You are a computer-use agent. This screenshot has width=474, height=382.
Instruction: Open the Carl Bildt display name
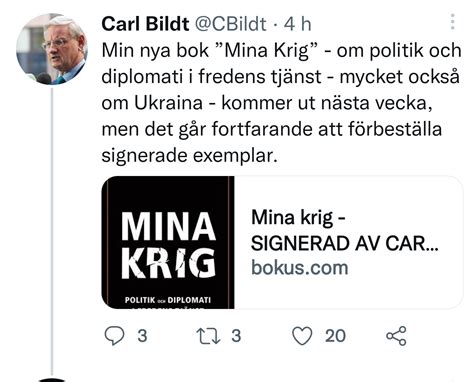coord(145,24)
